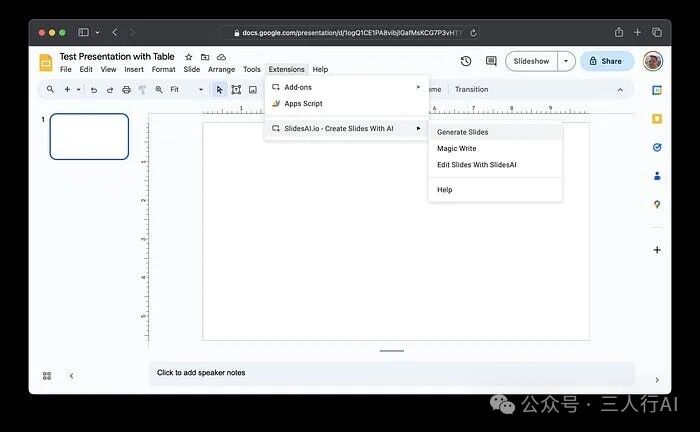Viewport: 700px width, 432px height.
Task: Click the move to folder icon
Action: (x=205, y=57)
